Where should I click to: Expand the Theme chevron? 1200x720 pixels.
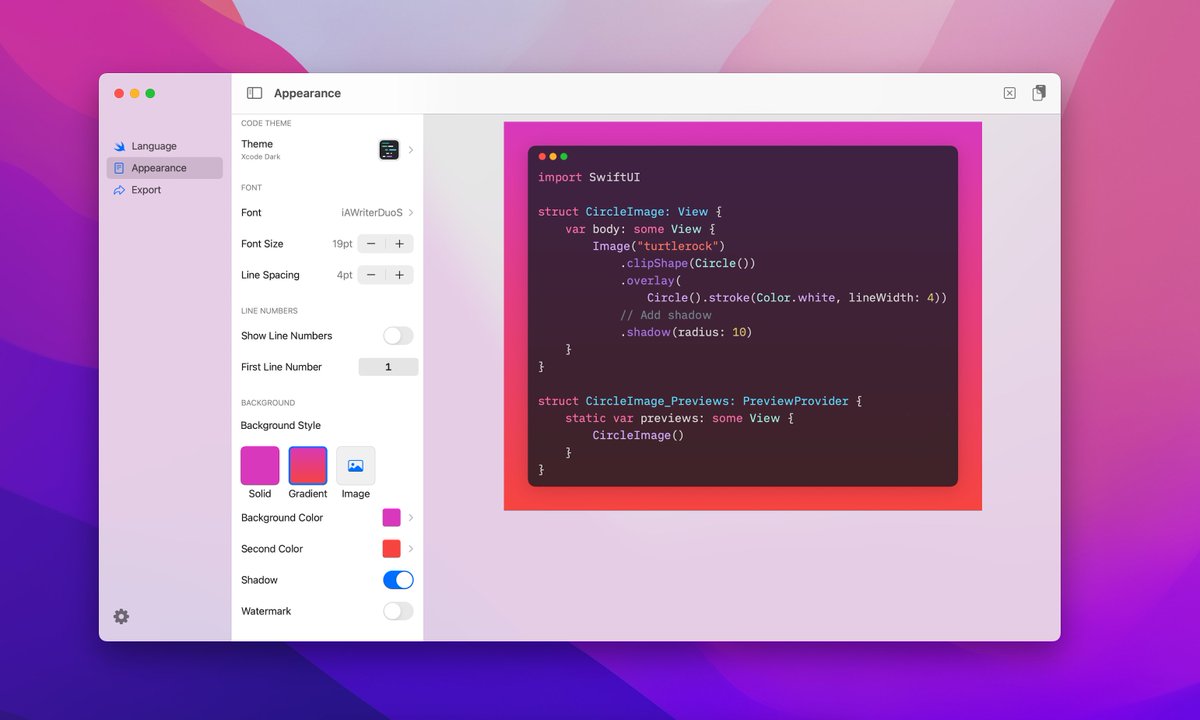411,150
